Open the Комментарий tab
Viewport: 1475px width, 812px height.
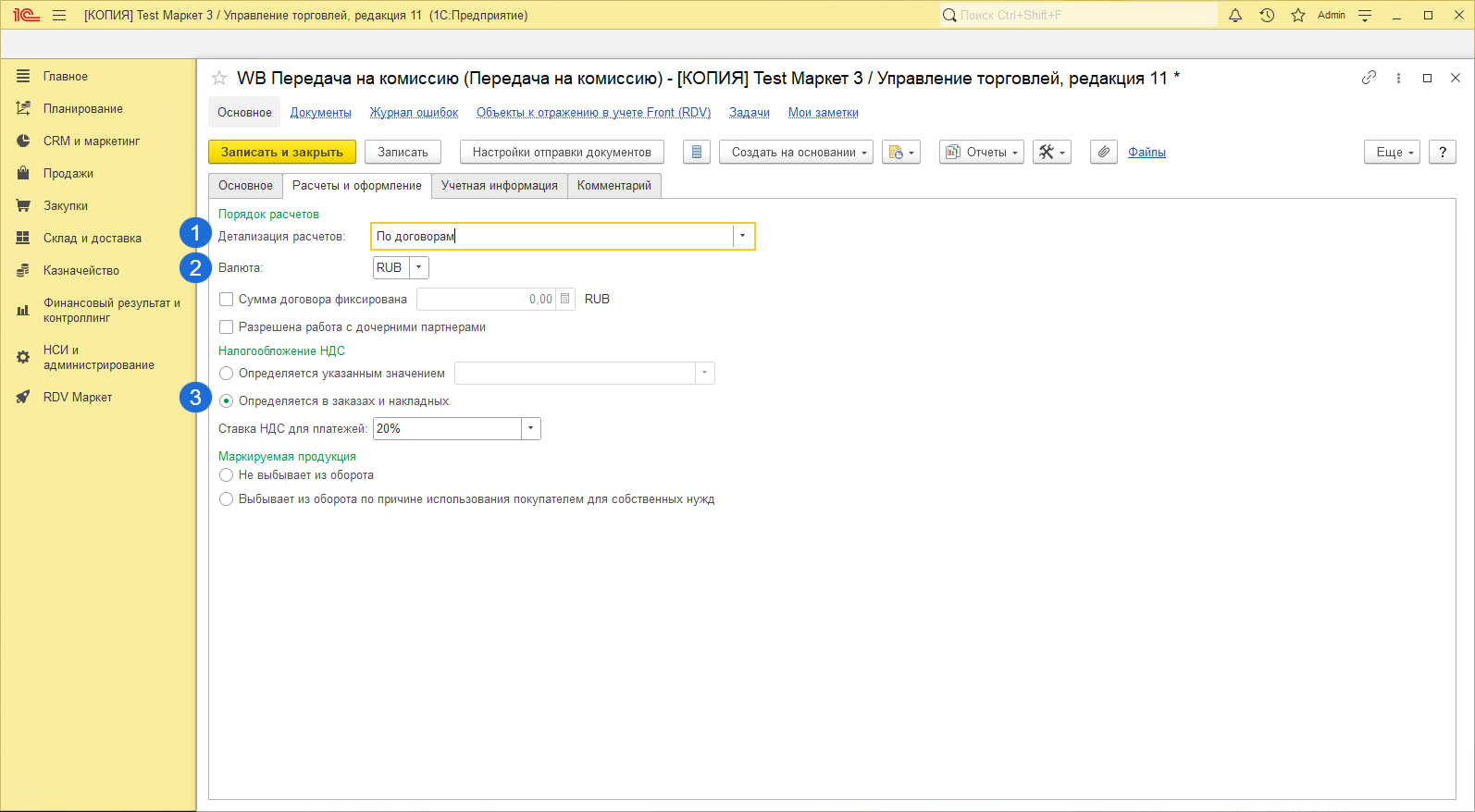pyautogui.click(x=614, y=185)
